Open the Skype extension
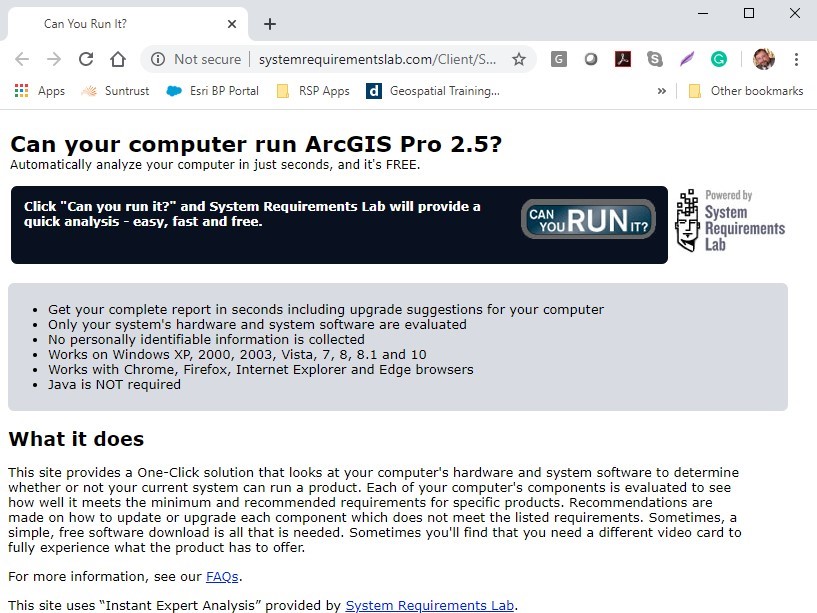Image resolution: width=817 pixels, height=613 pixels. coord(654,59)
